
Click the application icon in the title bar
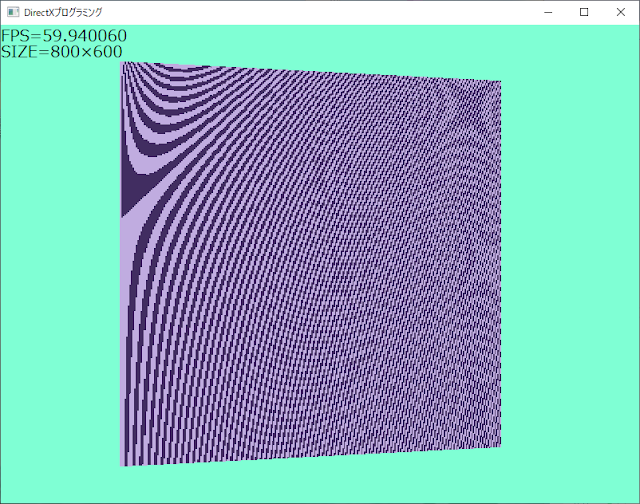coord(13,12)
